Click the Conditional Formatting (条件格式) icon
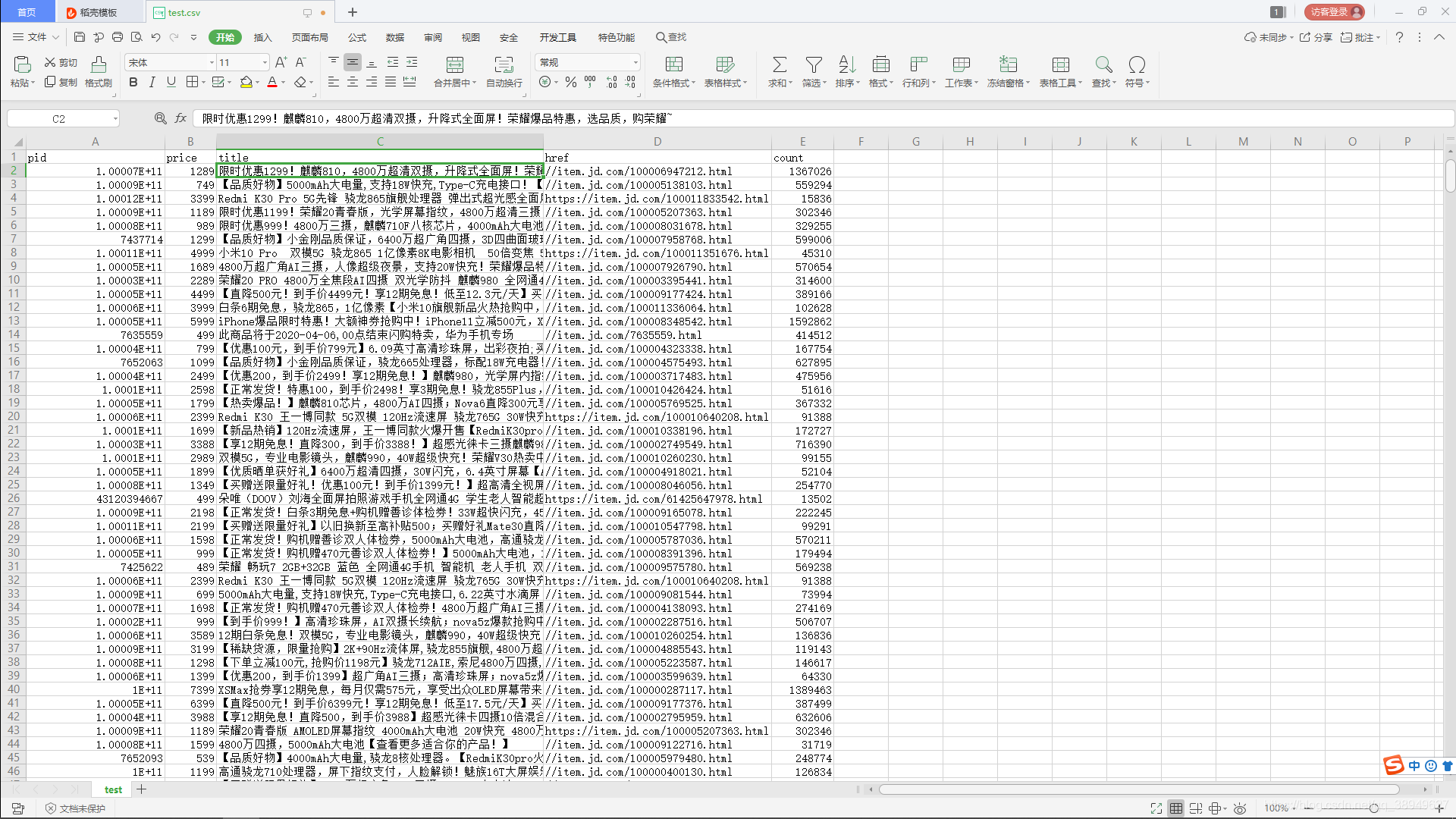1456x819 pixels. coord(674,64)
